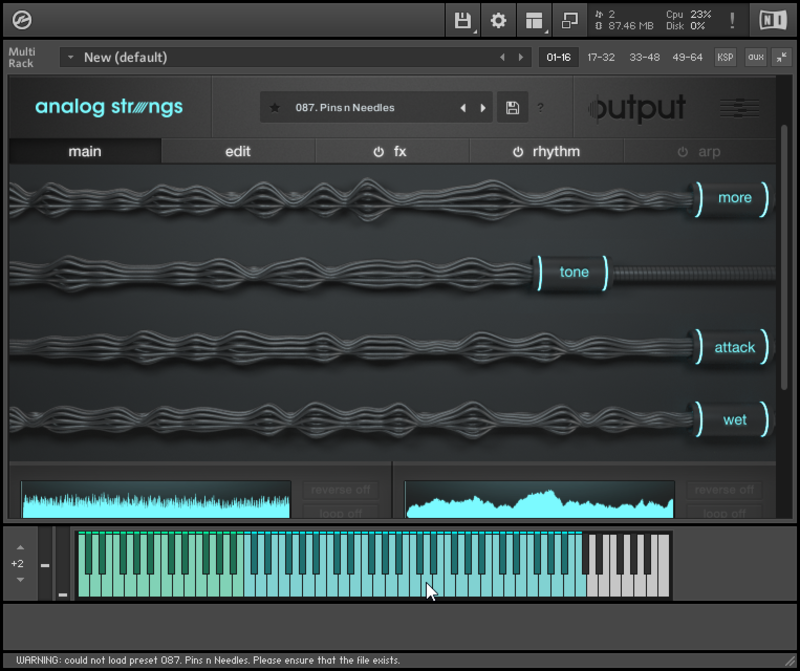Toggle right layer loop off button
Screen dimensions: 800x671
coord(724,512)
